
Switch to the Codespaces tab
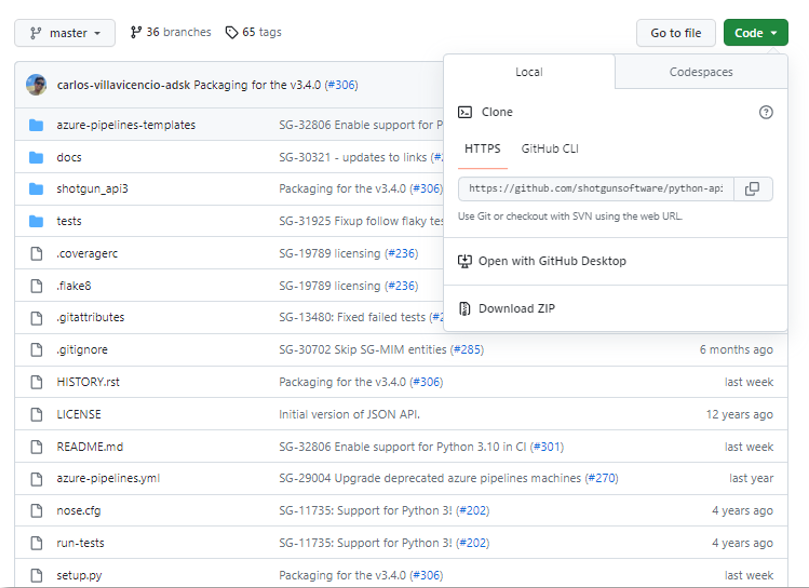coord(700,72)
